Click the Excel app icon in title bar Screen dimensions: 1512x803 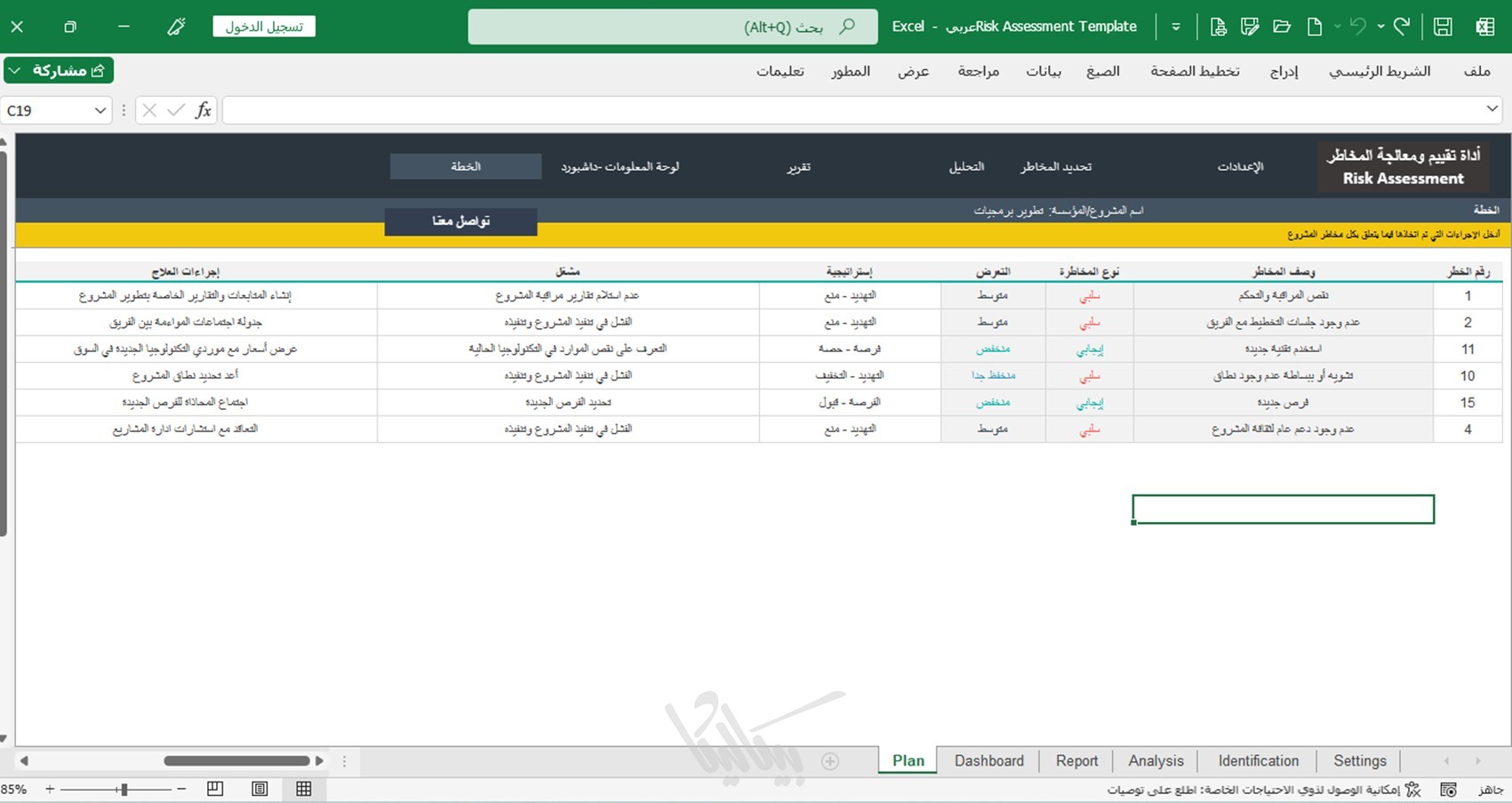(x=1484, y=27)
